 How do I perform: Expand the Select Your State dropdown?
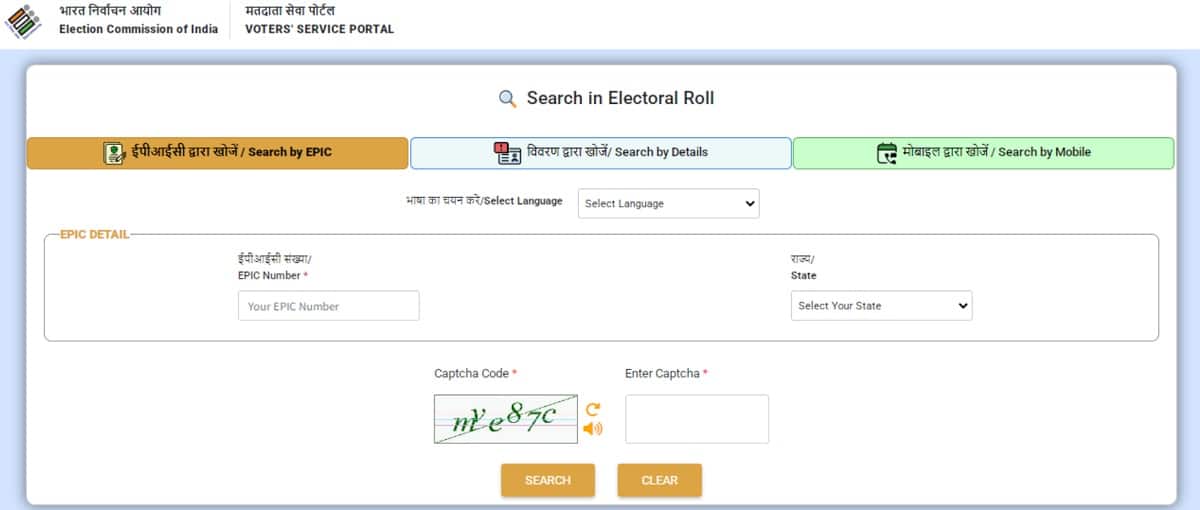point(881,306)
